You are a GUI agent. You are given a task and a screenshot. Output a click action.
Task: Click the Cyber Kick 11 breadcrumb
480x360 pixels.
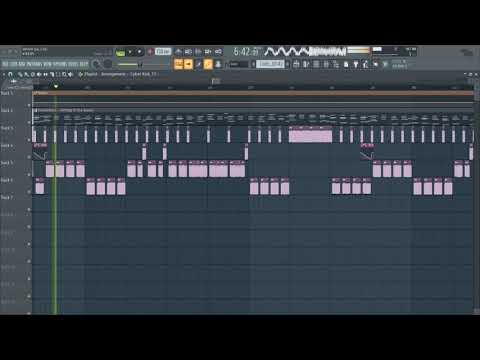tap(143, 74)
